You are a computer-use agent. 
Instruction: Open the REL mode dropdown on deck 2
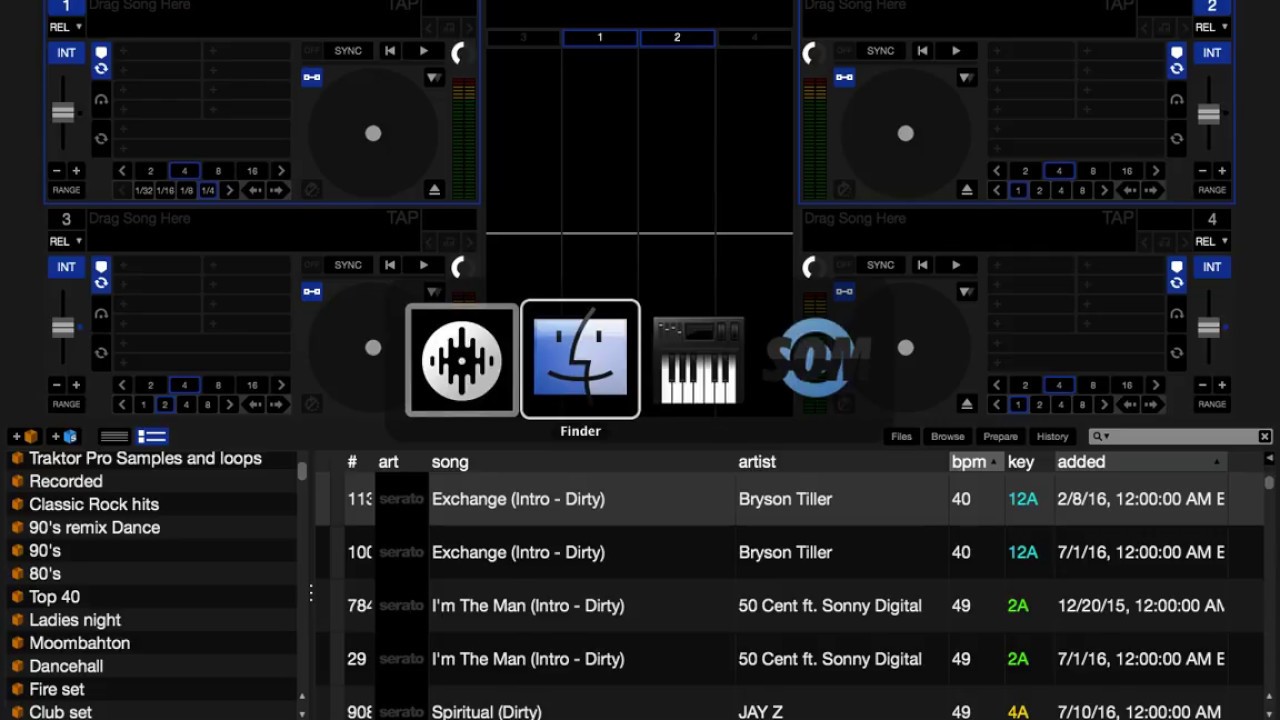(x=1212, y=27)
